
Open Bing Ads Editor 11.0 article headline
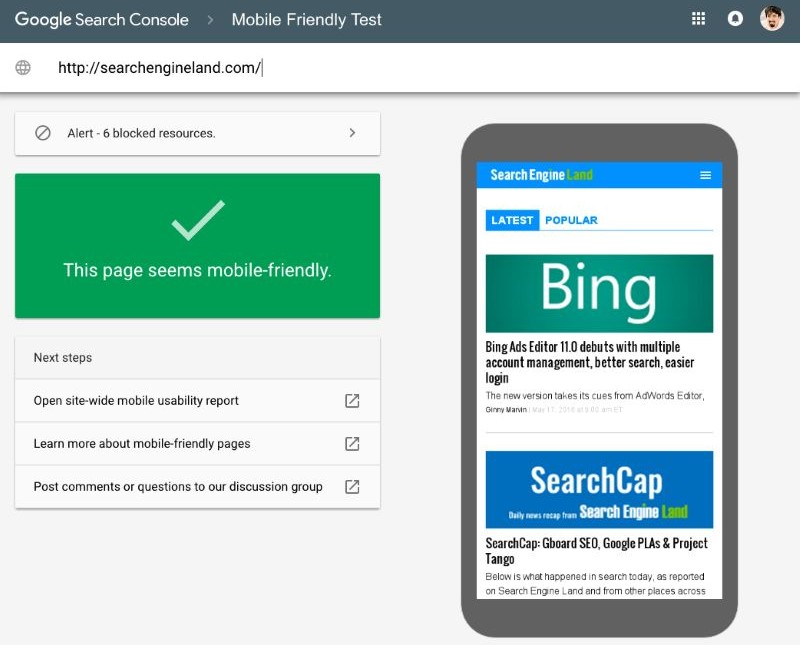(x=590, y=362)
